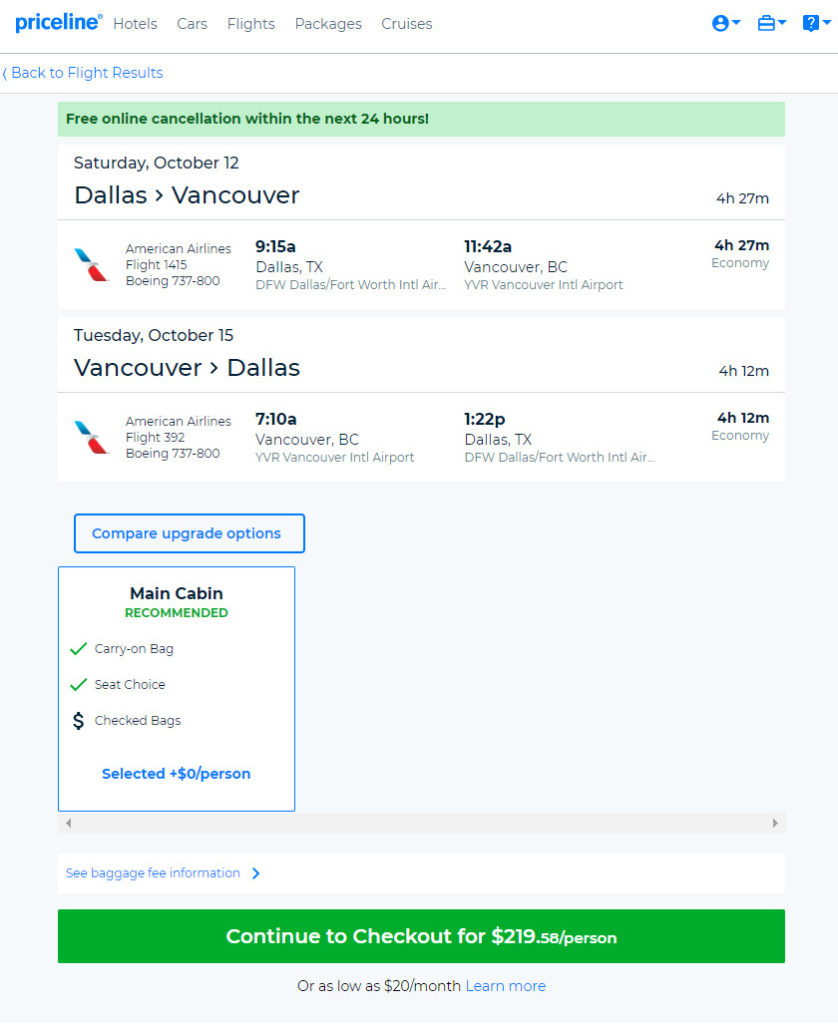This screenshot has height=1024, width=838.
Task: Click scroll right arrow on fare options
Action: (x=775, y=823)
